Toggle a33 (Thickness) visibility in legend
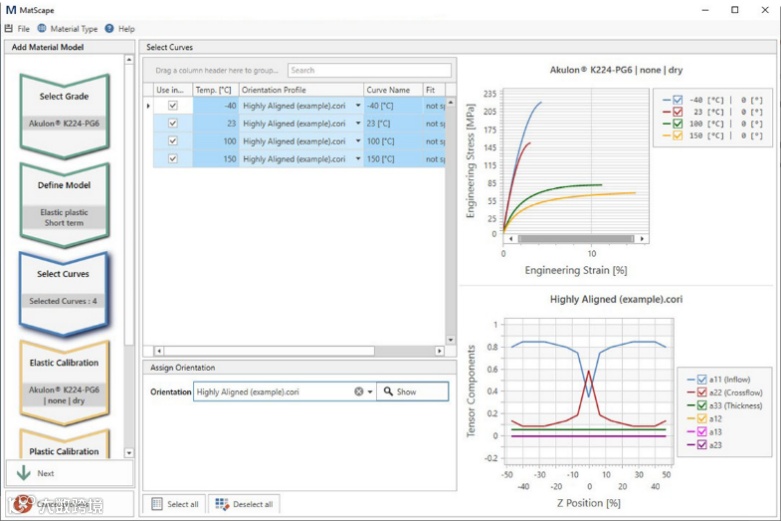 (x=702, y=405)
